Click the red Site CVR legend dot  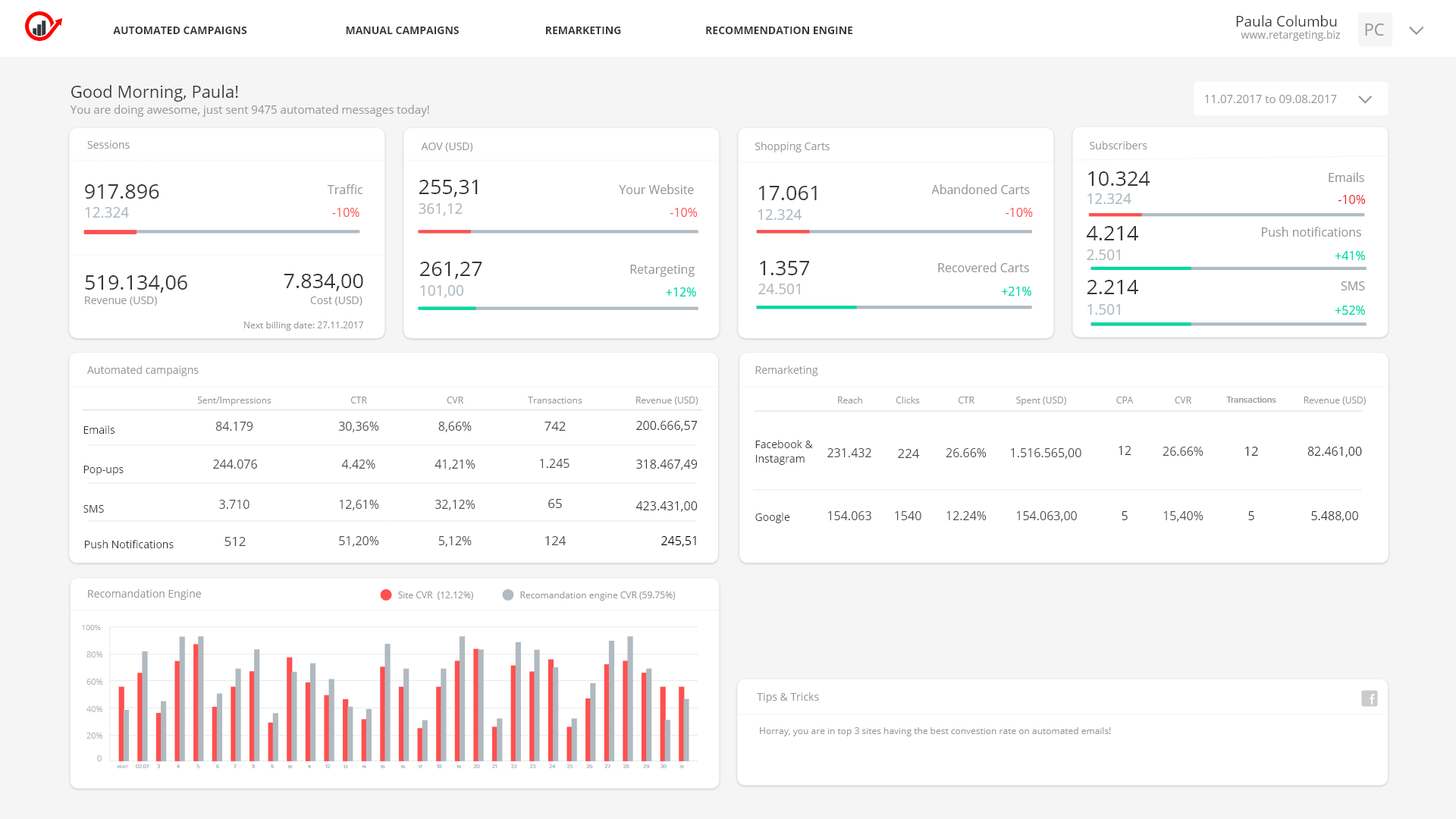(387, 595)
